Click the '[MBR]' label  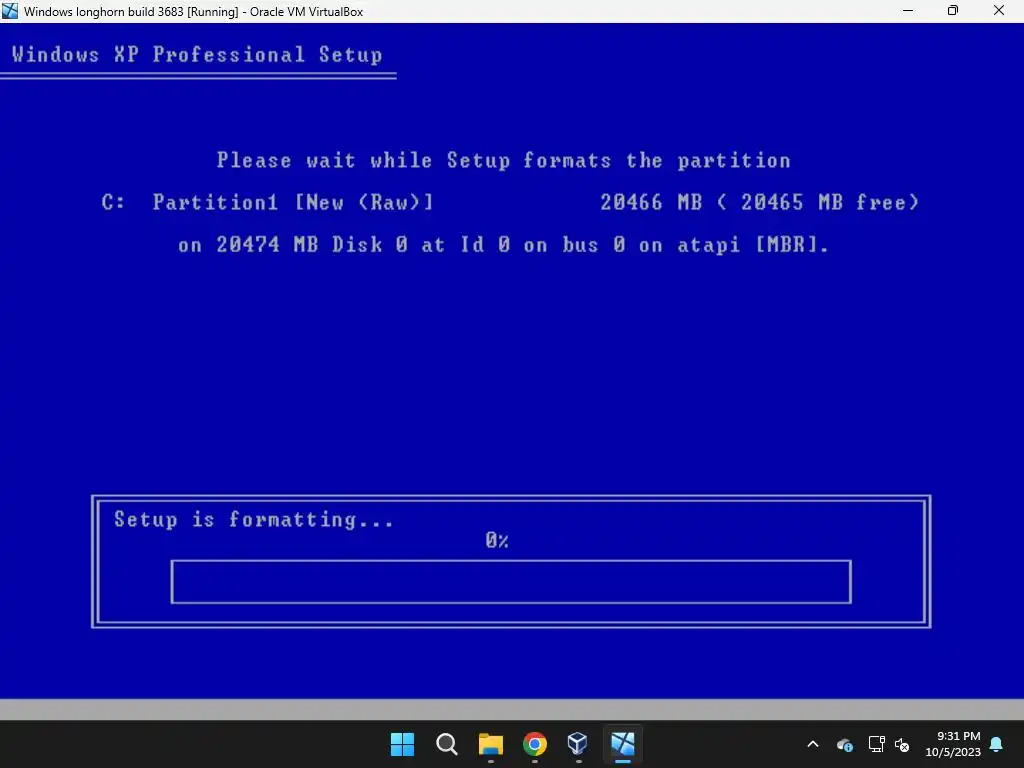pyautogui.click(x=786, y=246)
